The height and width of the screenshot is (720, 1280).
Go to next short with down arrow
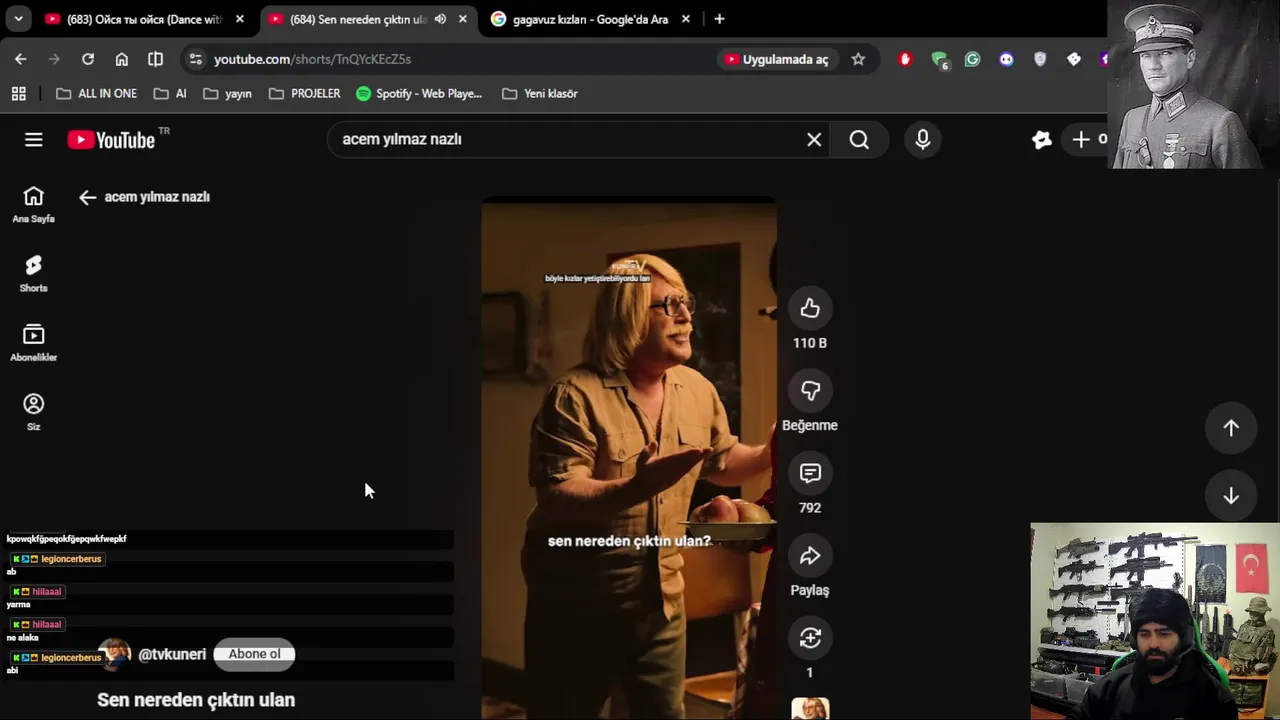pos(1231,496)
